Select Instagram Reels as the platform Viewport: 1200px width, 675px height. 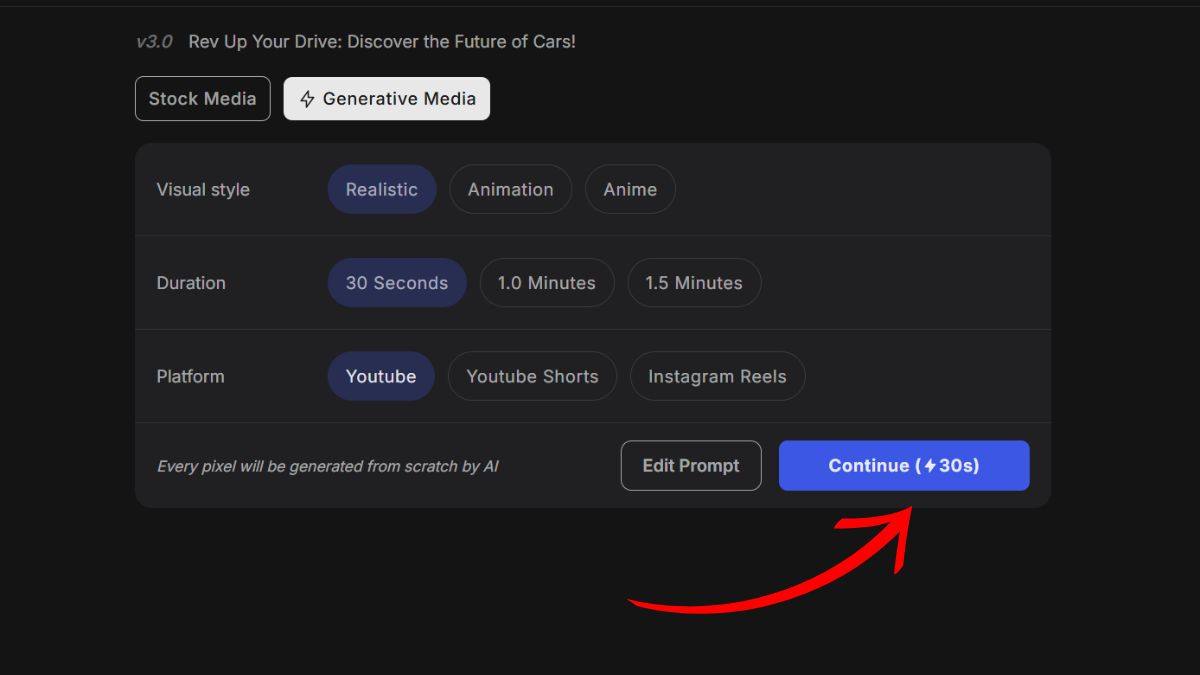(x=717, y=377)
